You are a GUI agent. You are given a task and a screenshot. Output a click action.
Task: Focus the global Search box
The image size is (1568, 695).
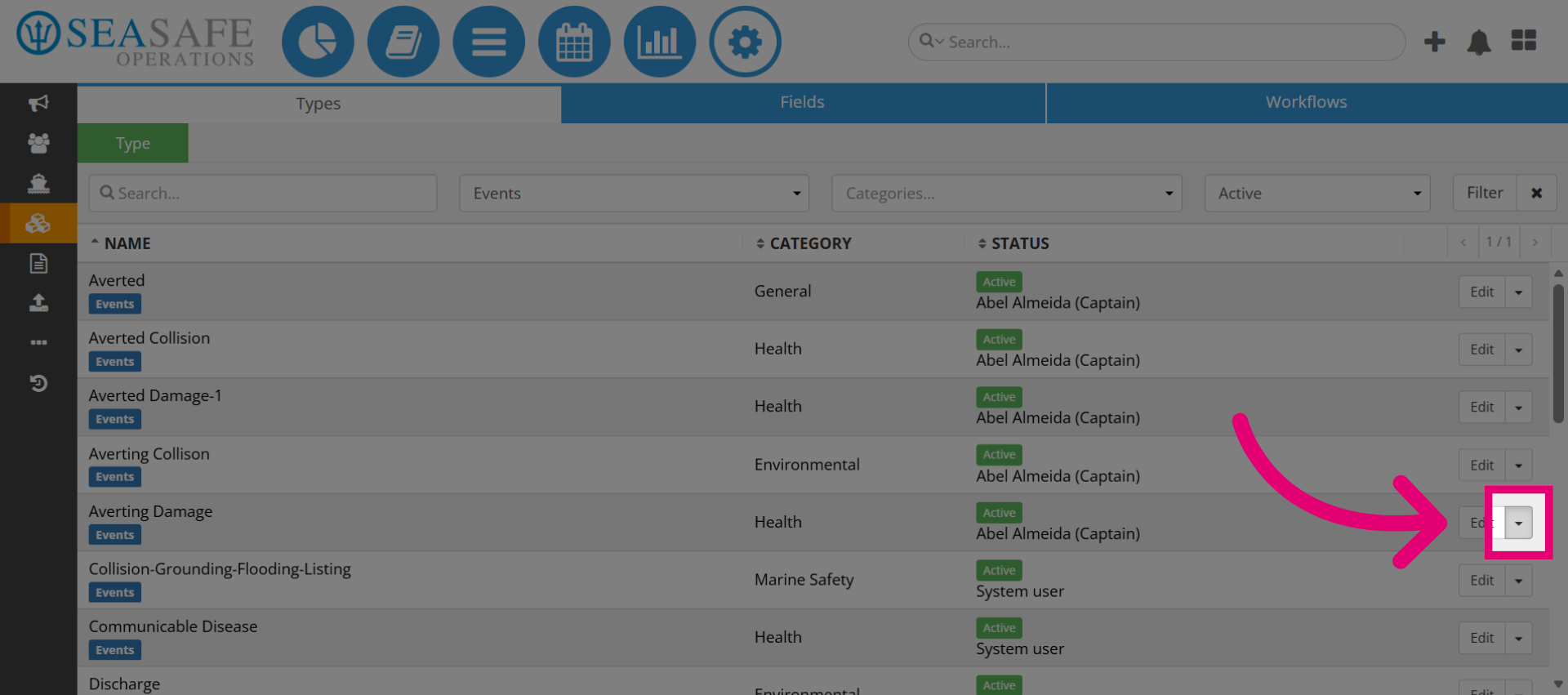pyautogui.click(x=1156, y=42)
